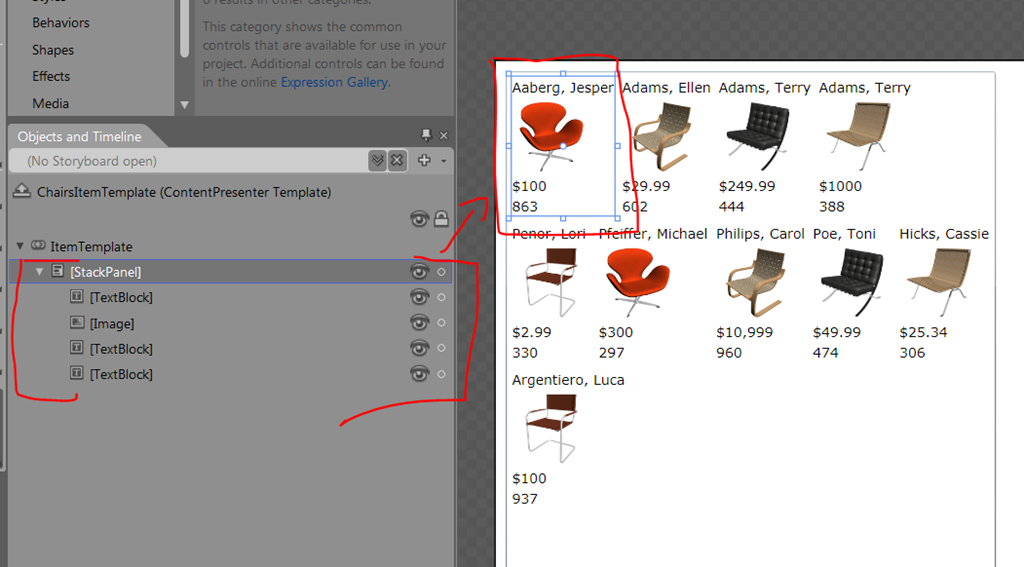The width and height of the screenshot is (1024, 567).
Task: Select the ItemTemplate row label
Action: (x=91, y=247)
